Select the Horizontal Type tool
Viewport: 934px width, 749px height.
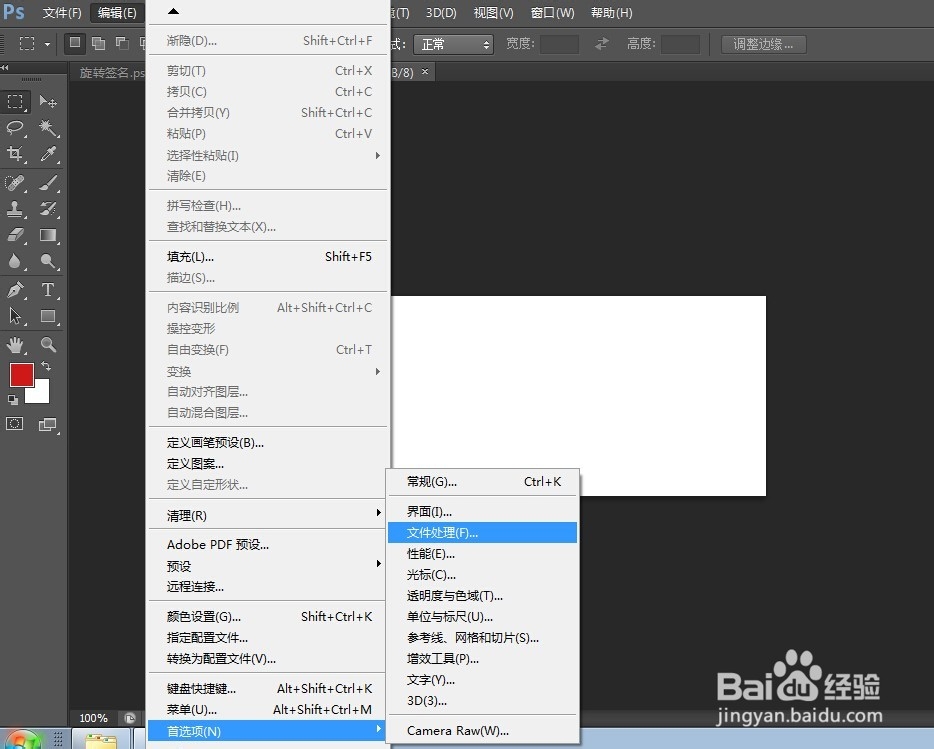coord(48,290)
